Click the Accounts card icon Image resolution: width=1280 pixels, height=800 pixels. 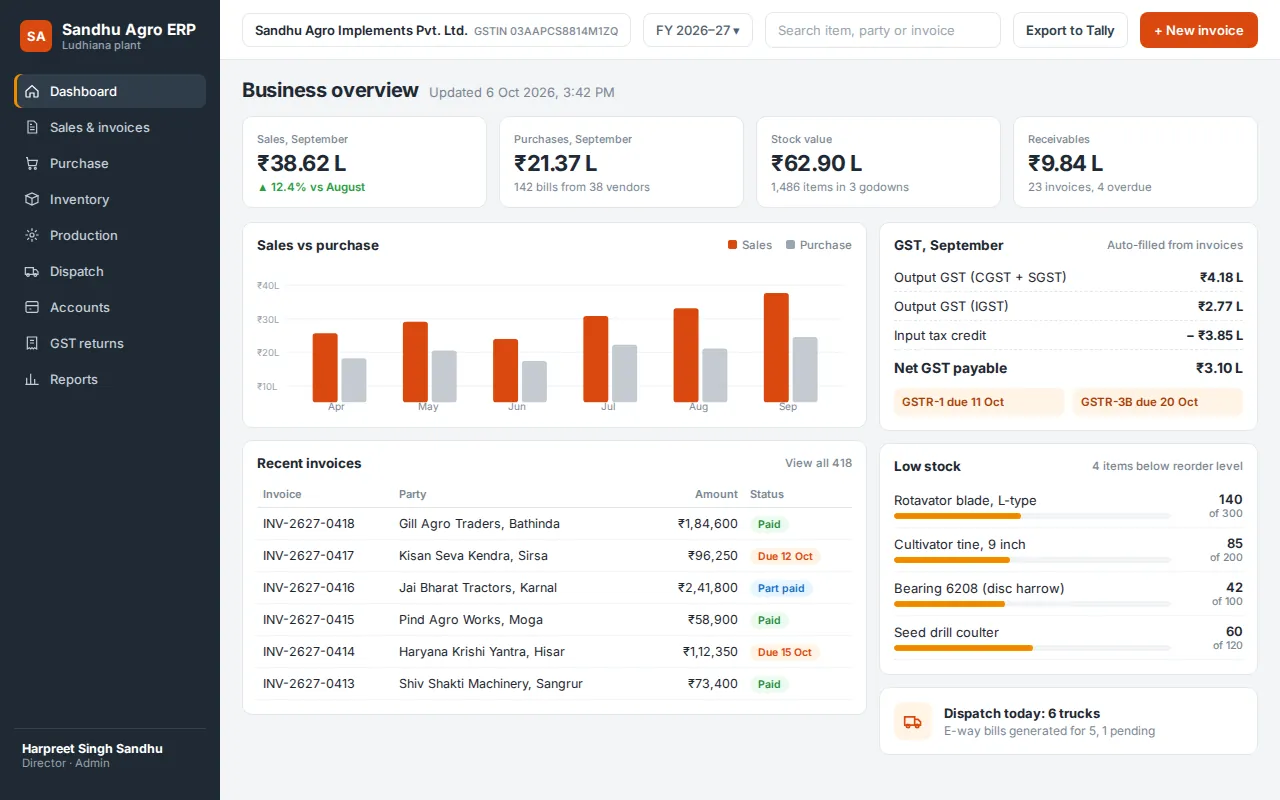[32, 307]
